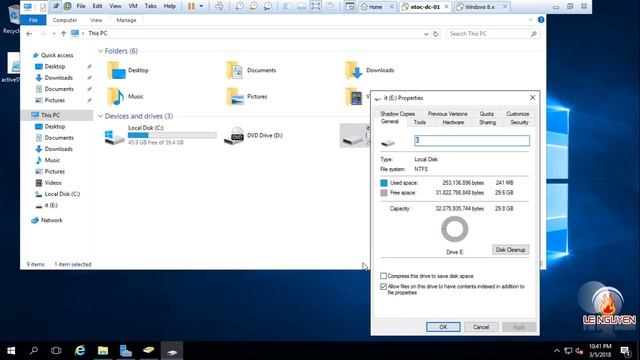Close the it (E:) Properties dialog
Screen dimensions: 640x360
click(532, 98)
